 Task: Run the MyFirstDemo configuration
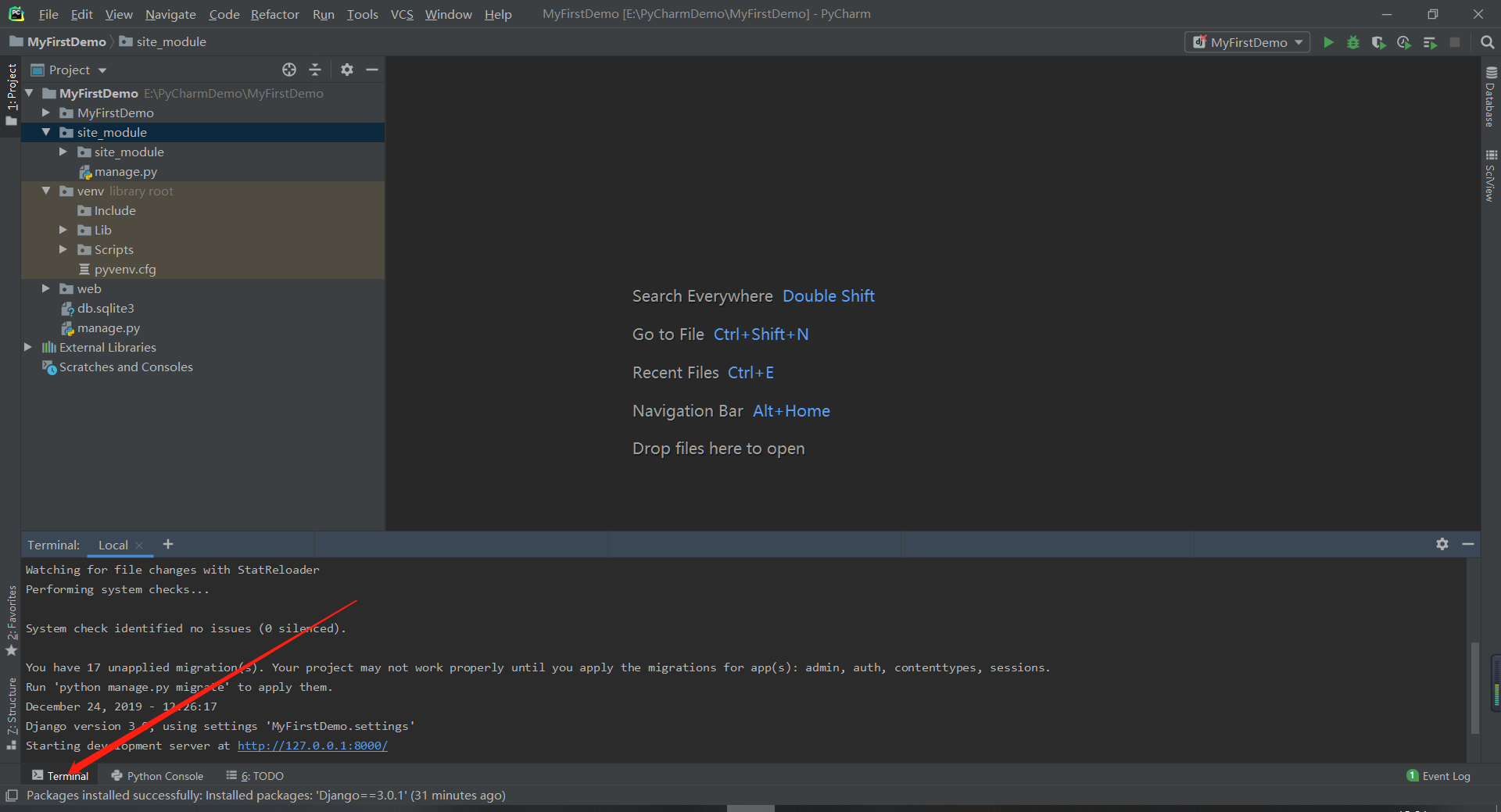tap(1328, 42)
